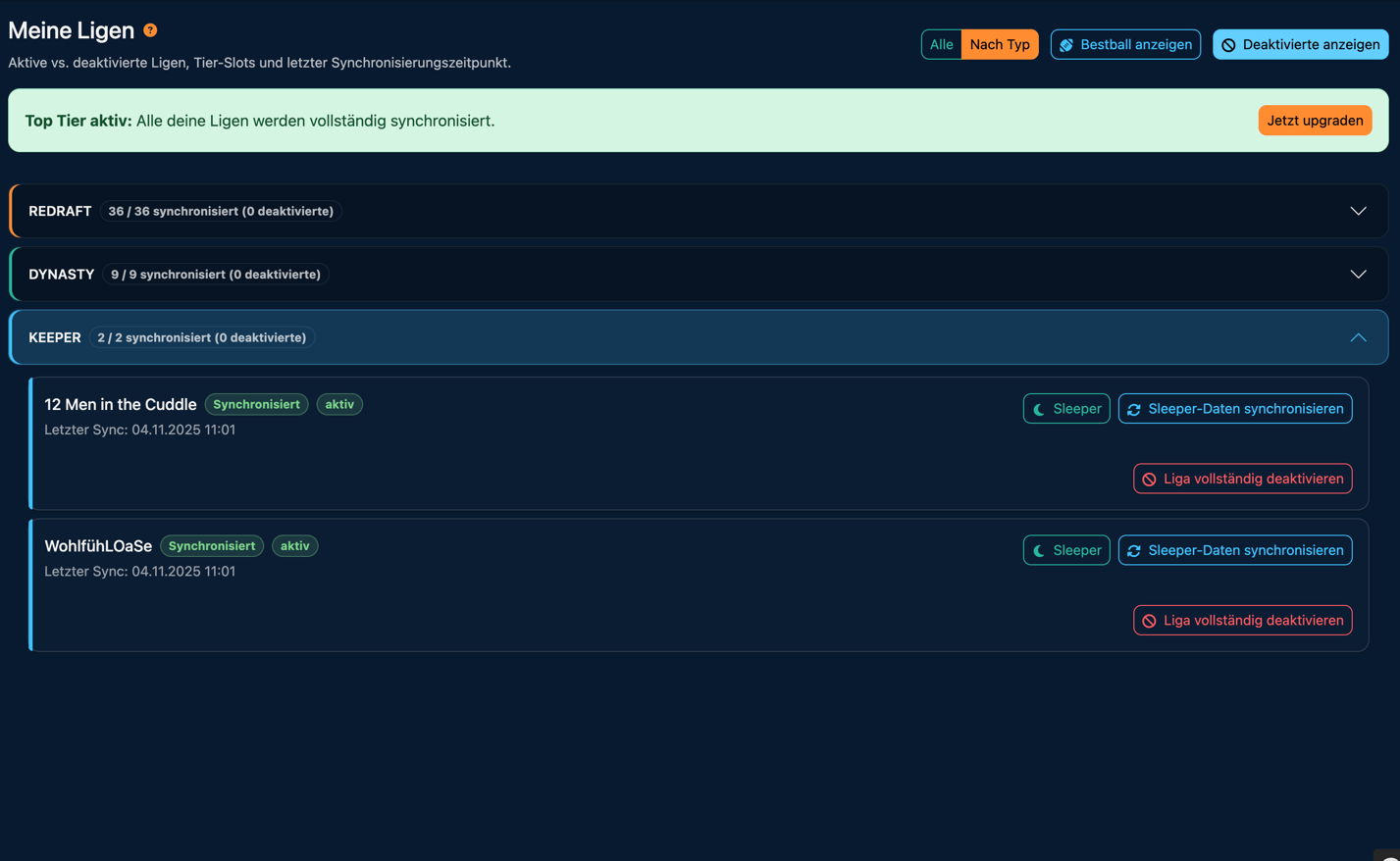Click the football icon in Bestball anzeigen

[1066, 45]
